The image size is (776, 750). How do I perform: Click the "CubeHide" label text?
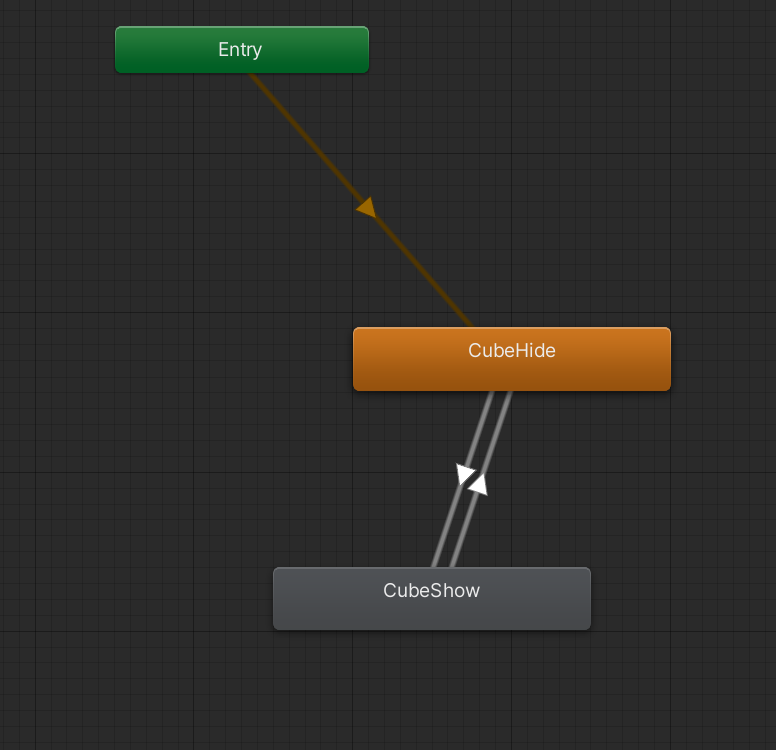(511, 351)
